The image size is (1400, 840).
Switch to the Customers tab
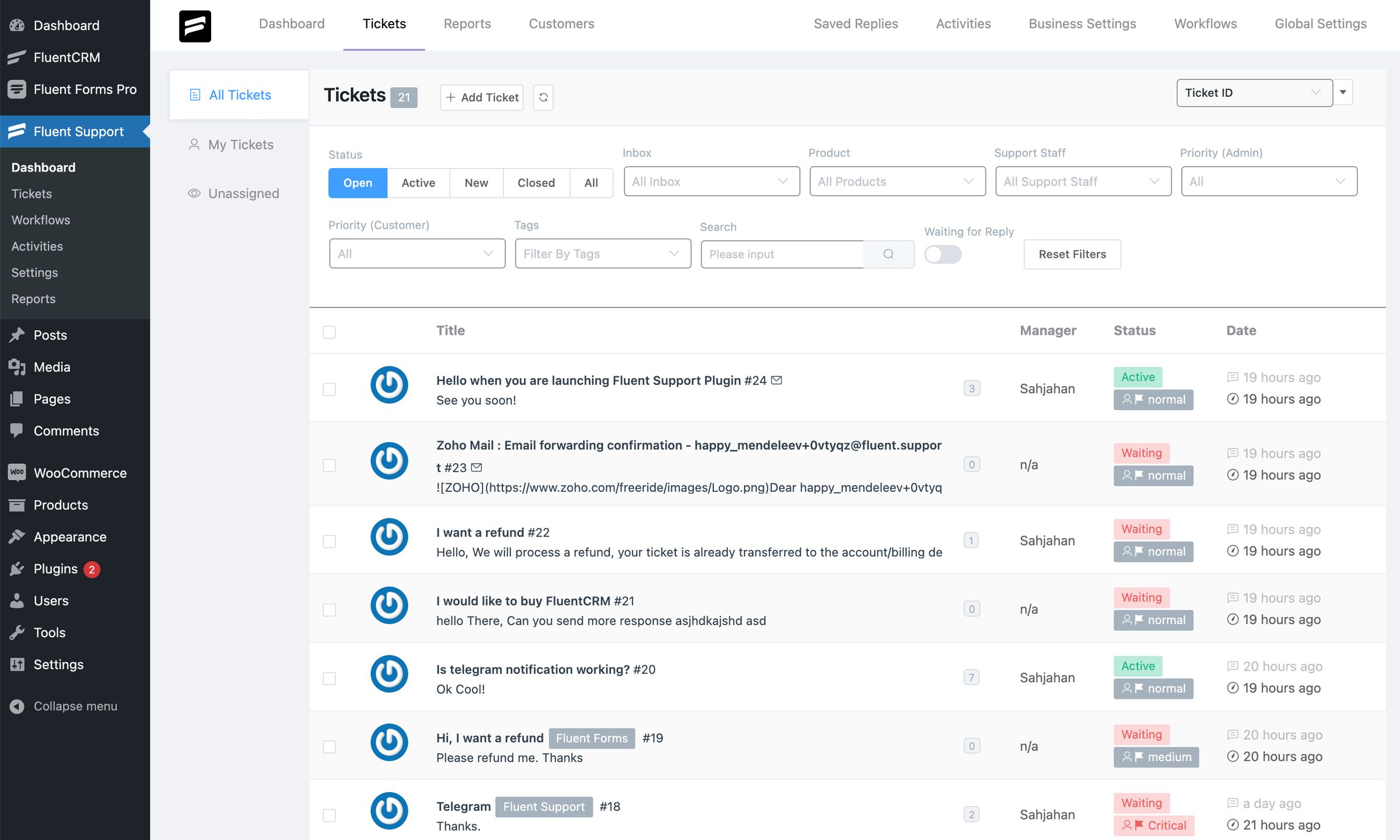[x=561, y=23]
